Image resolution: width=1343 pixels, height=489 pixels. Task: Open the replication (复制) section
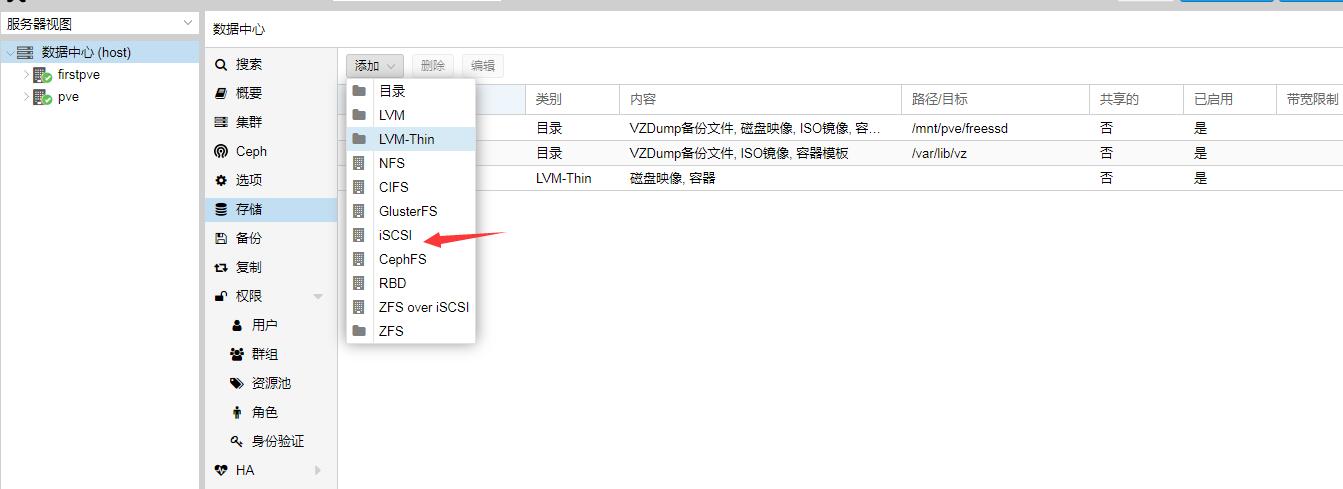[248, 267]
